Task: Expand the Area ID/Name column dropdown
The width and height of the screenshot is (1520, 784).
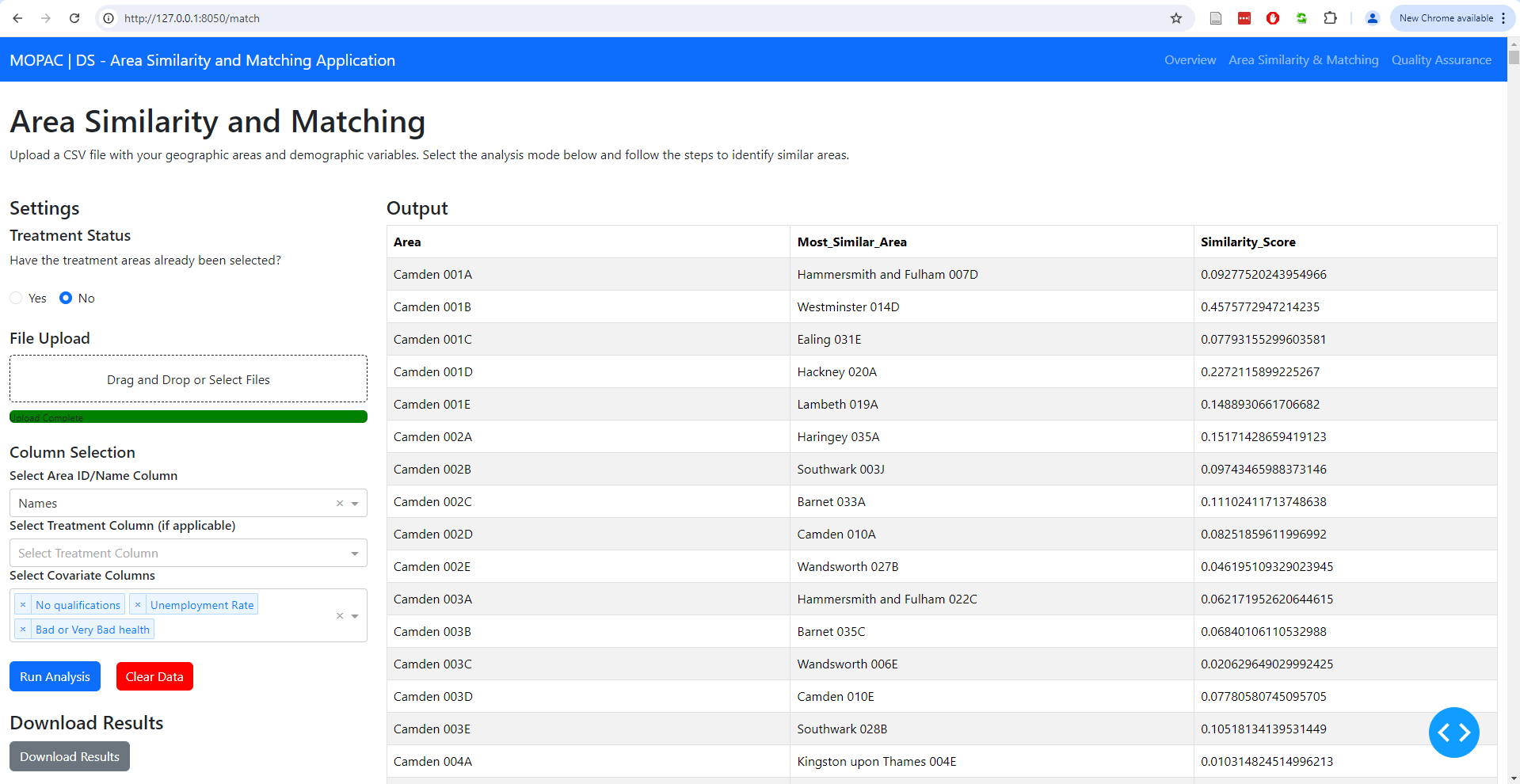Action: point(355,504)
